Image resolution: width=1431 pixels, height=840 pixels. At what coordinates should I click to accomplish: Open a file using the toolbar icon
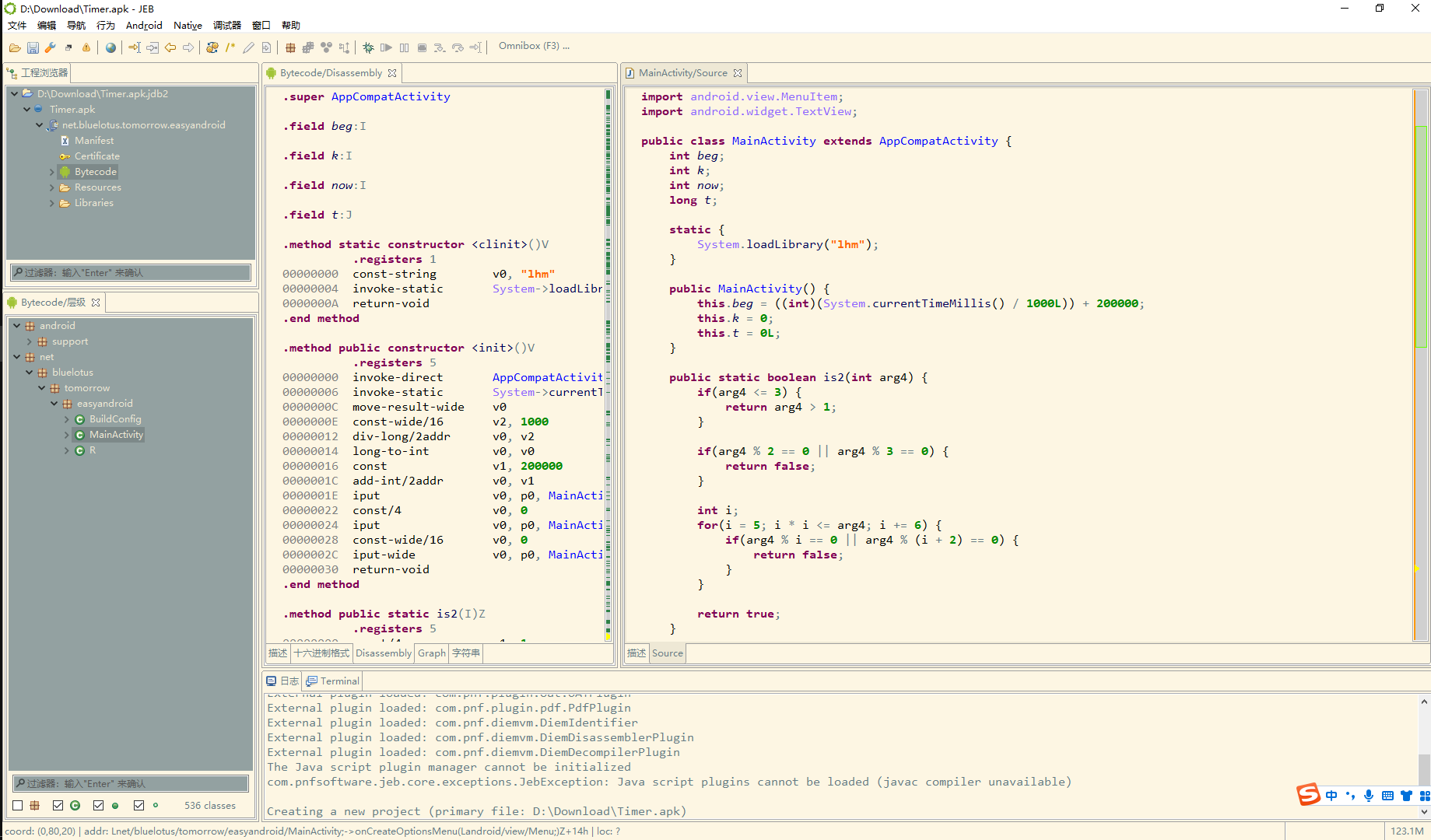[14, 47]
